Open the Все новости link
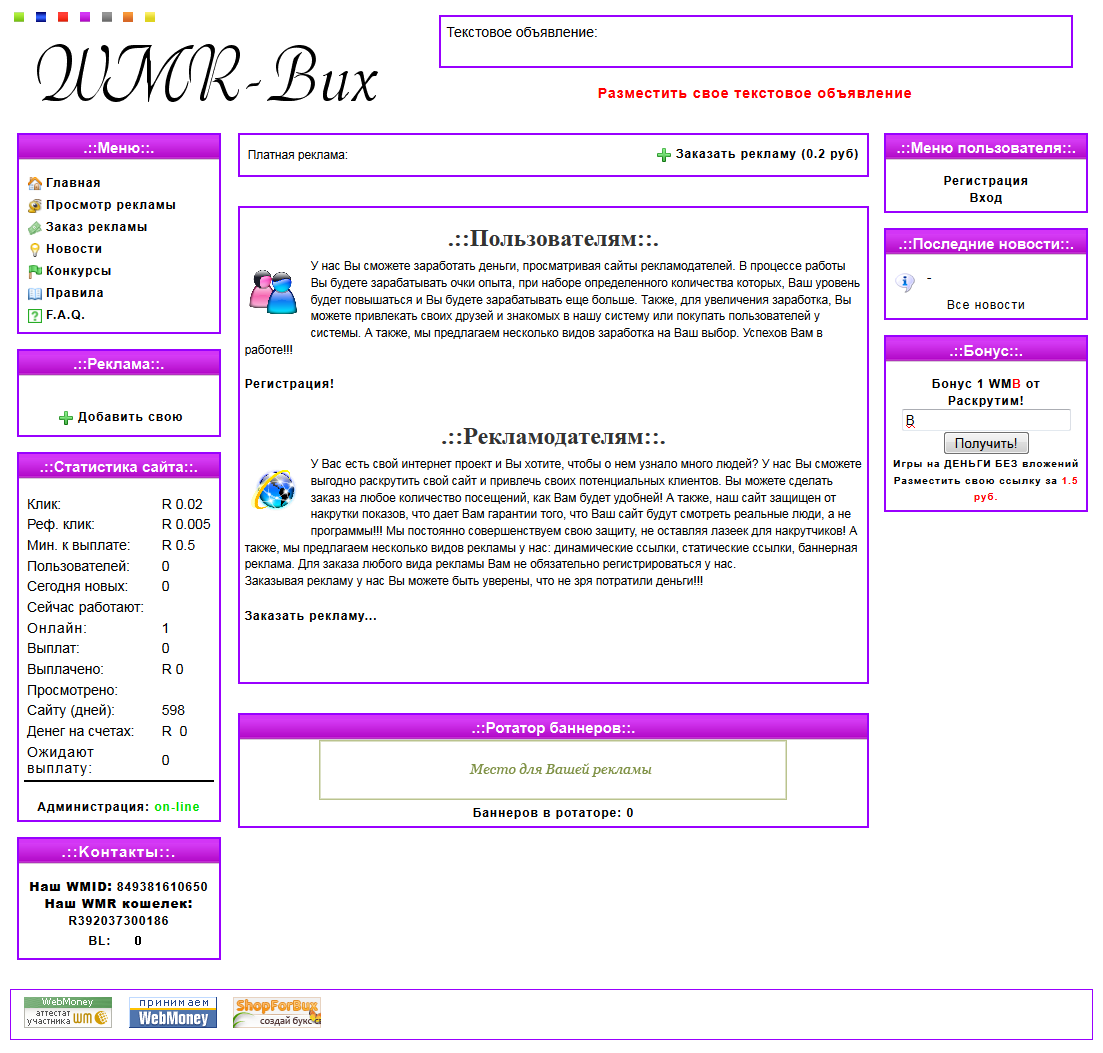The width and height of the screenshot is (1103, 1053). pos(986,305)
